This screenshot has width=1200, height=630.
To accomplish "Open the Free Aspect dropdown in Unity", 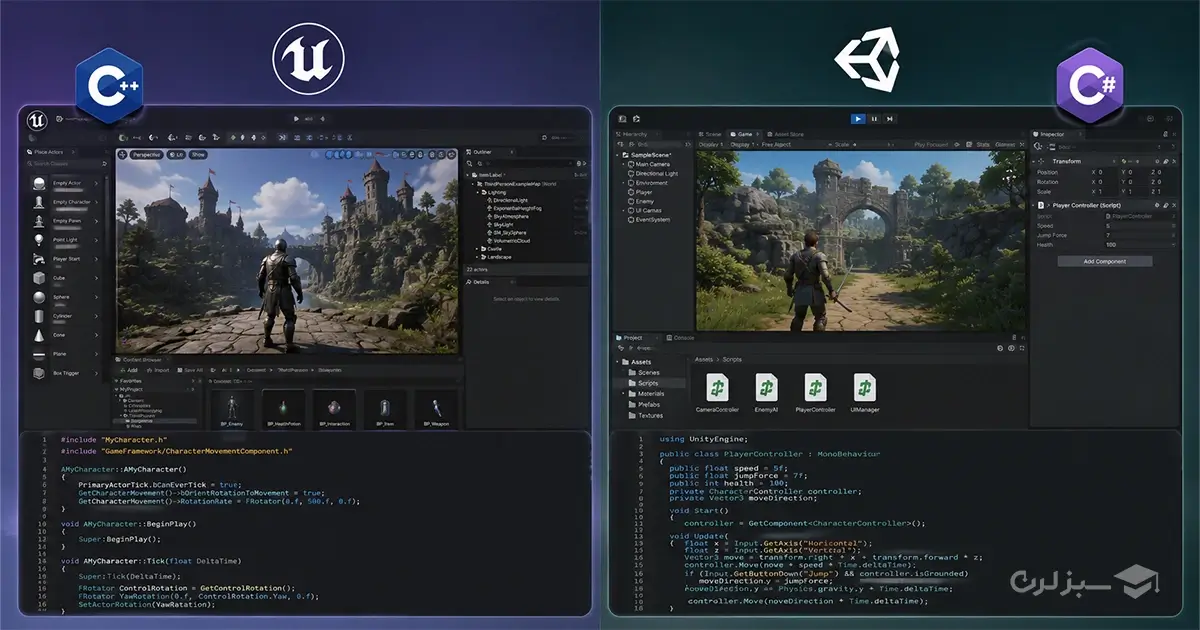I will pyautogui.click(x=777, y=145).
